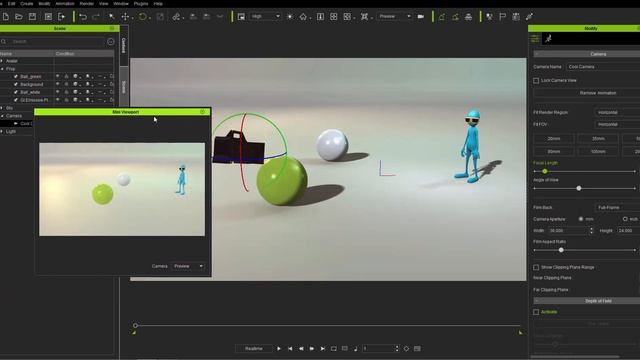Jump to the end frame
Image resolution: width=640 pixels, height=360 pixels.
pos(322,349)
